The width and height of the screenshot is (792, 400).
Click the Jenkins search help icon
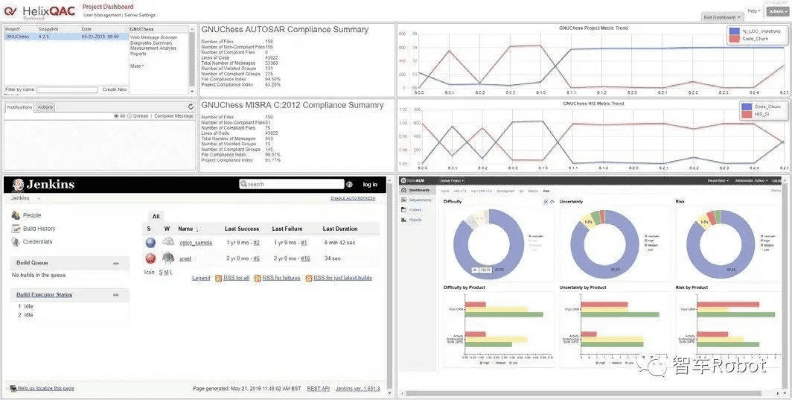(350, 185)
